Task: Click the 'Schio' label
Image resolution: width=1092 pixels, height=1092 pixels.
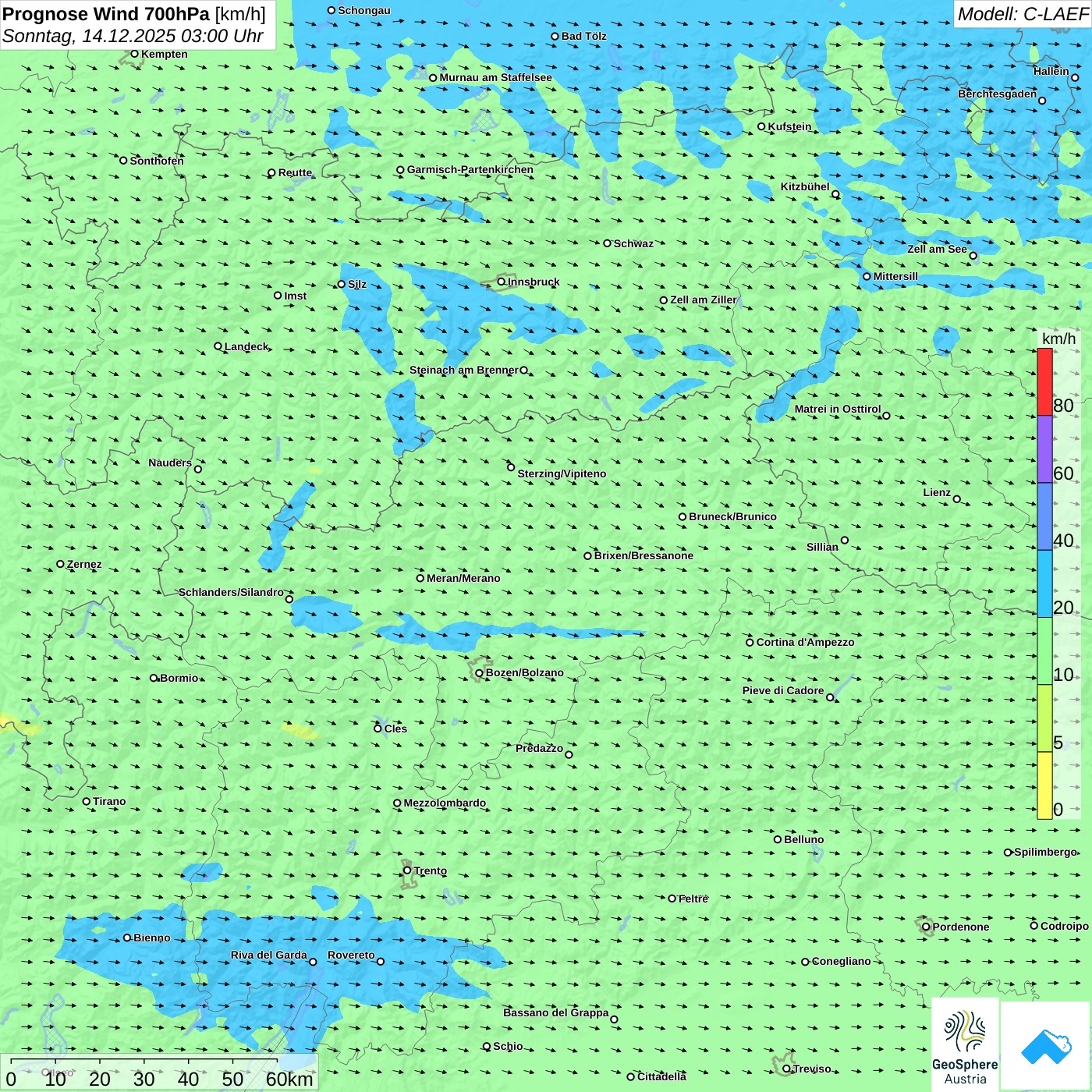Action: [x=508, y=1046]
